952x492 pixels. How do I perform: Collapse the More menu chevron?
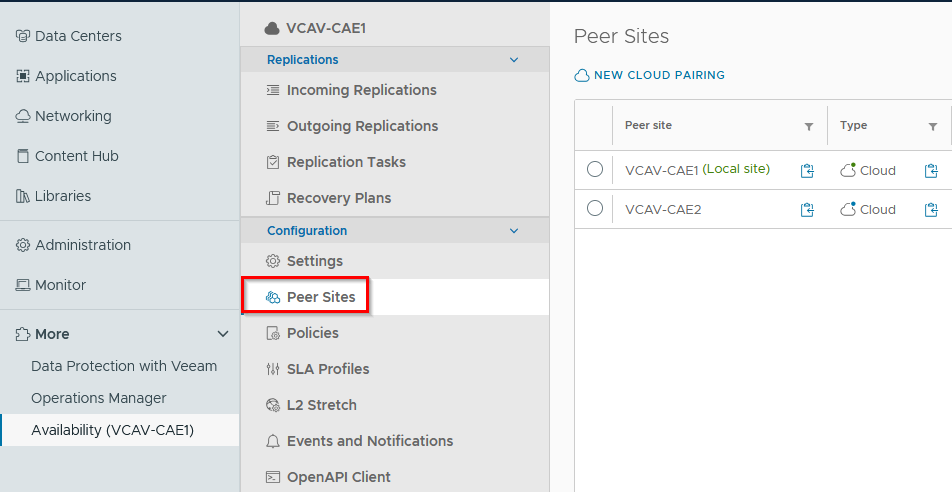(x=223, y=334)
